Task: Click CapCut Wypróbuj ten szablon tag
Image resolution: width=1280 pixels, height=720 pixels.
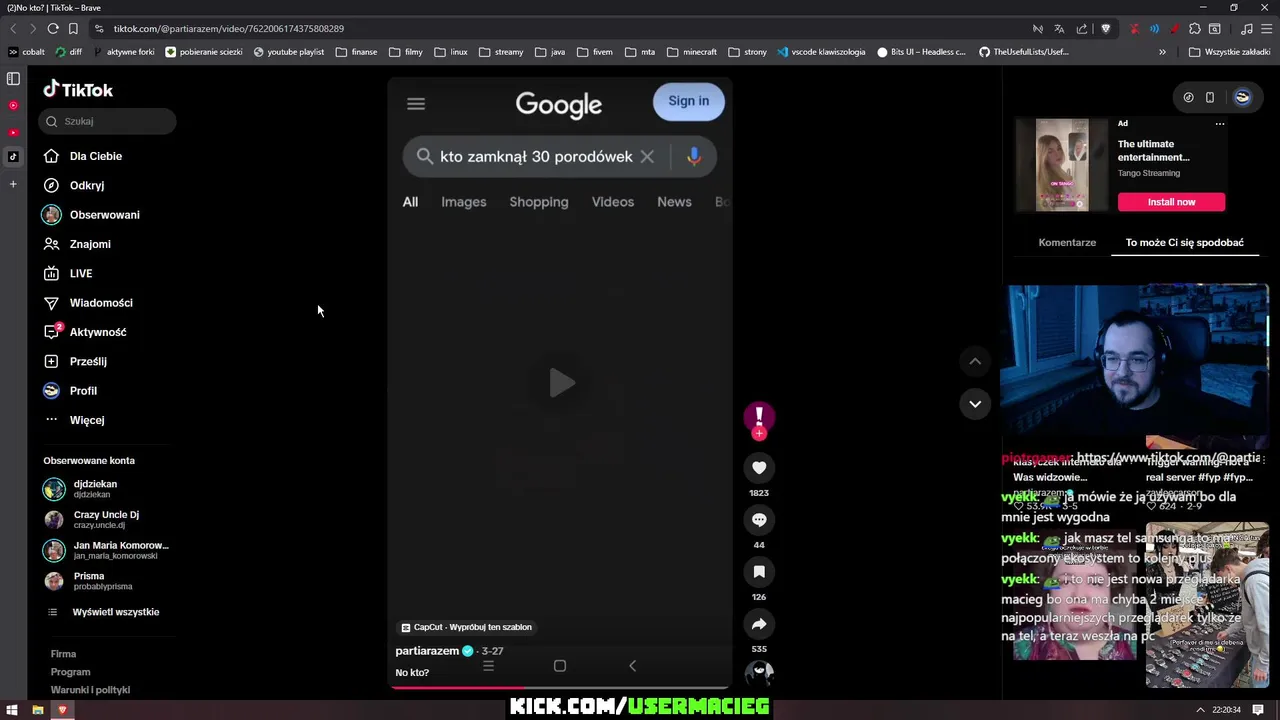Action: point(466,627)
